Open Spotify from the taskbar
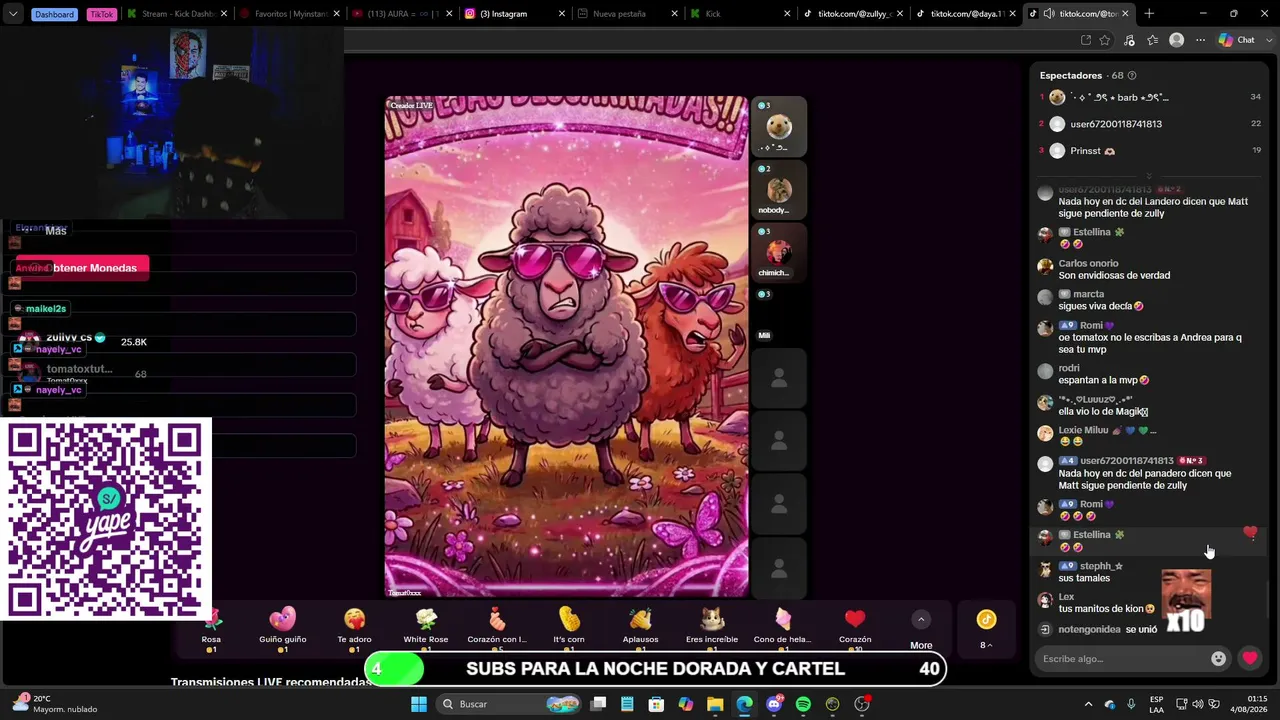 point(803,704)
